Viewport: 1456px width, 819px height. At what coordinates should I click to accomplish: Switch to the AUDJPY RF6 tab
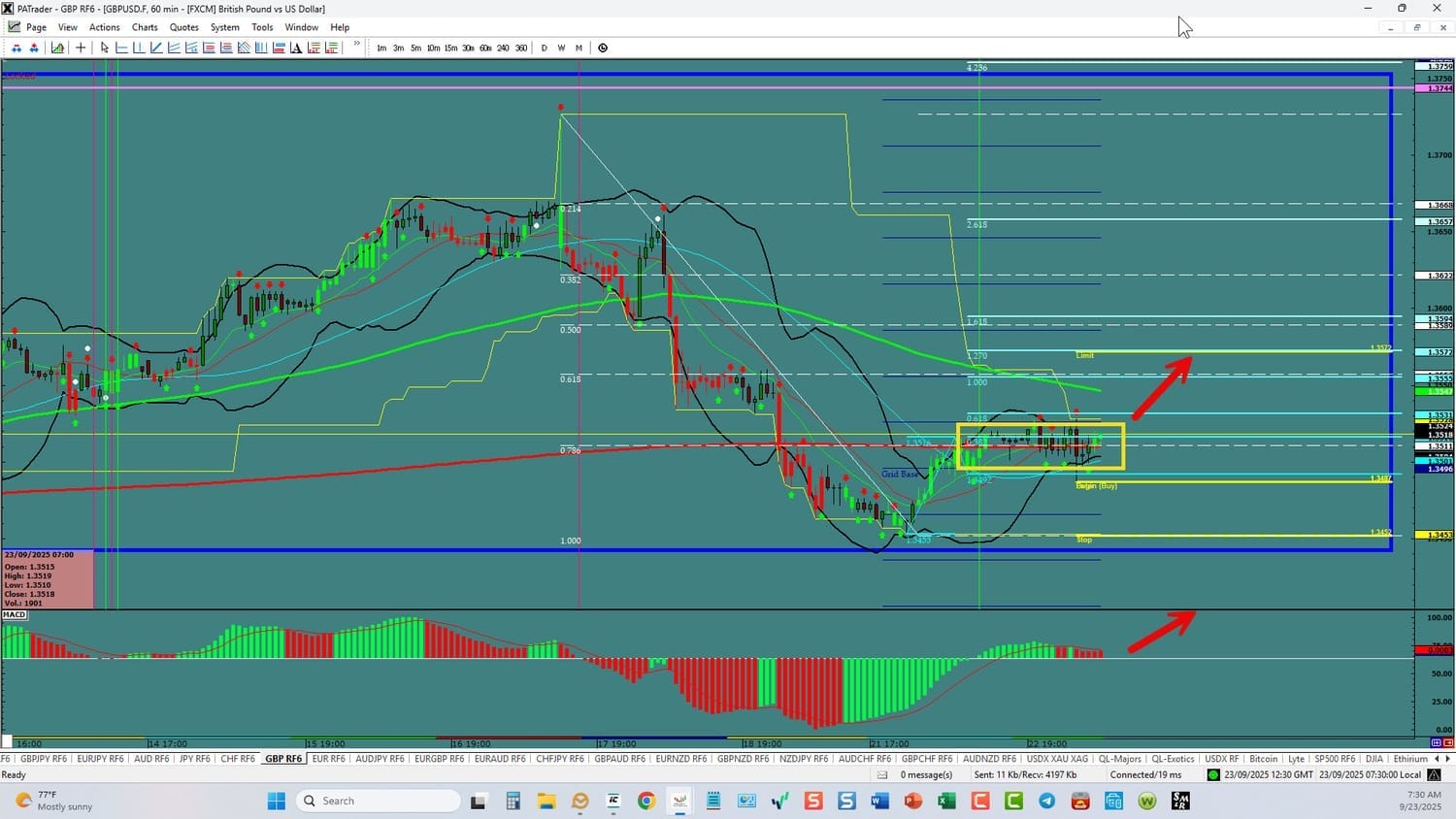380,759
